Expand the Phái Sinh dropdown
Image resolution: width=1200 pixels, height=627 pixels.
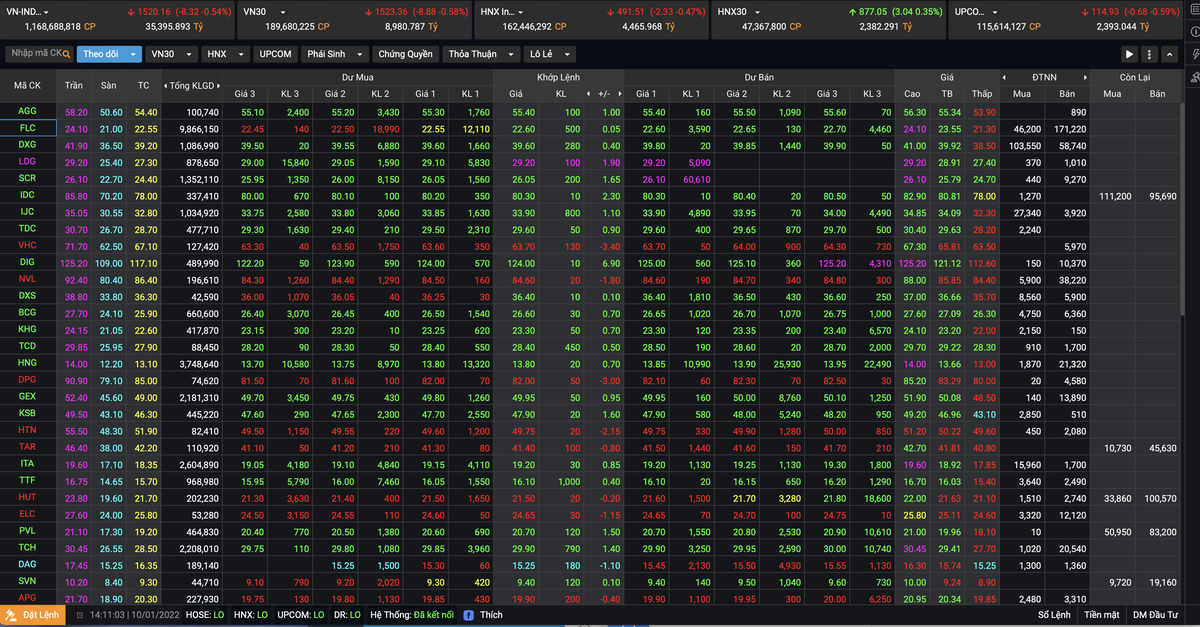(x=361, y=54)
